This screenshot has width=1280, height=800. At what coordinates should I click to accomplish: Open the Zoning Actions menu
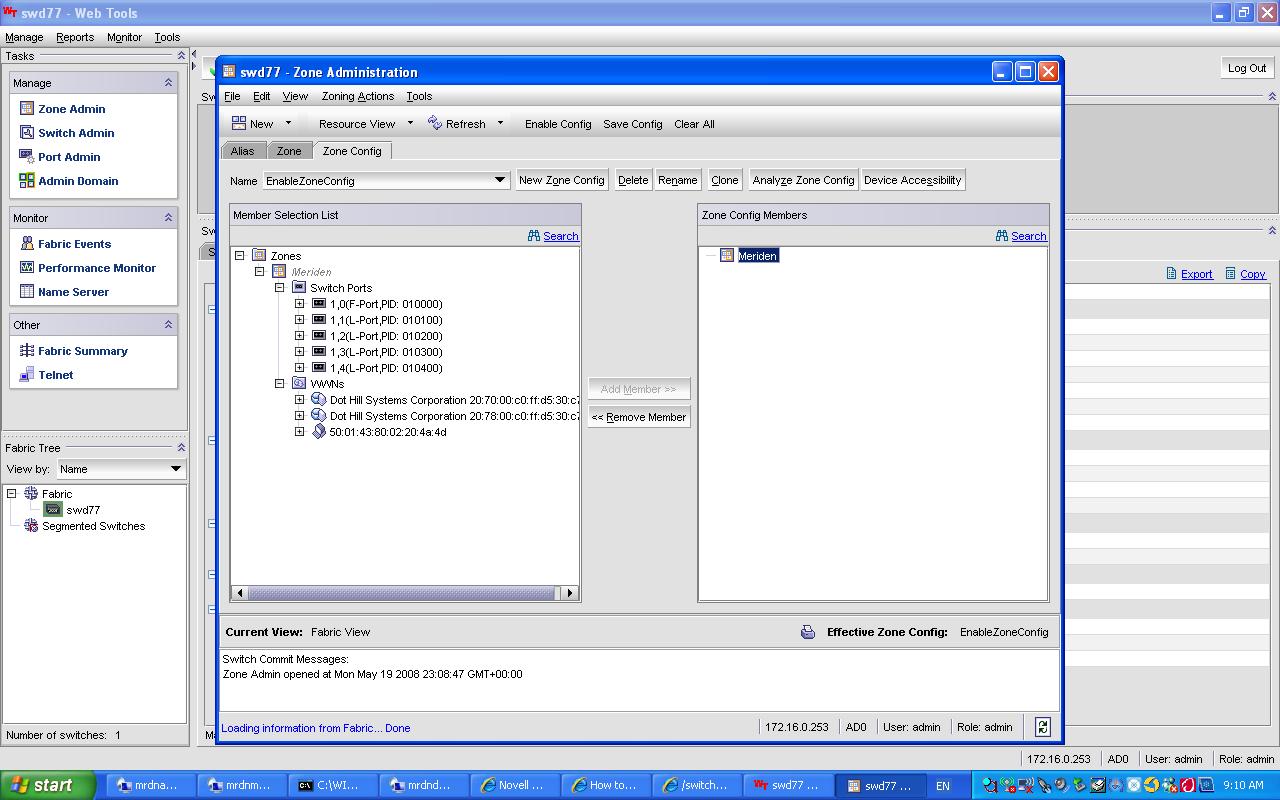click(357, 96)
